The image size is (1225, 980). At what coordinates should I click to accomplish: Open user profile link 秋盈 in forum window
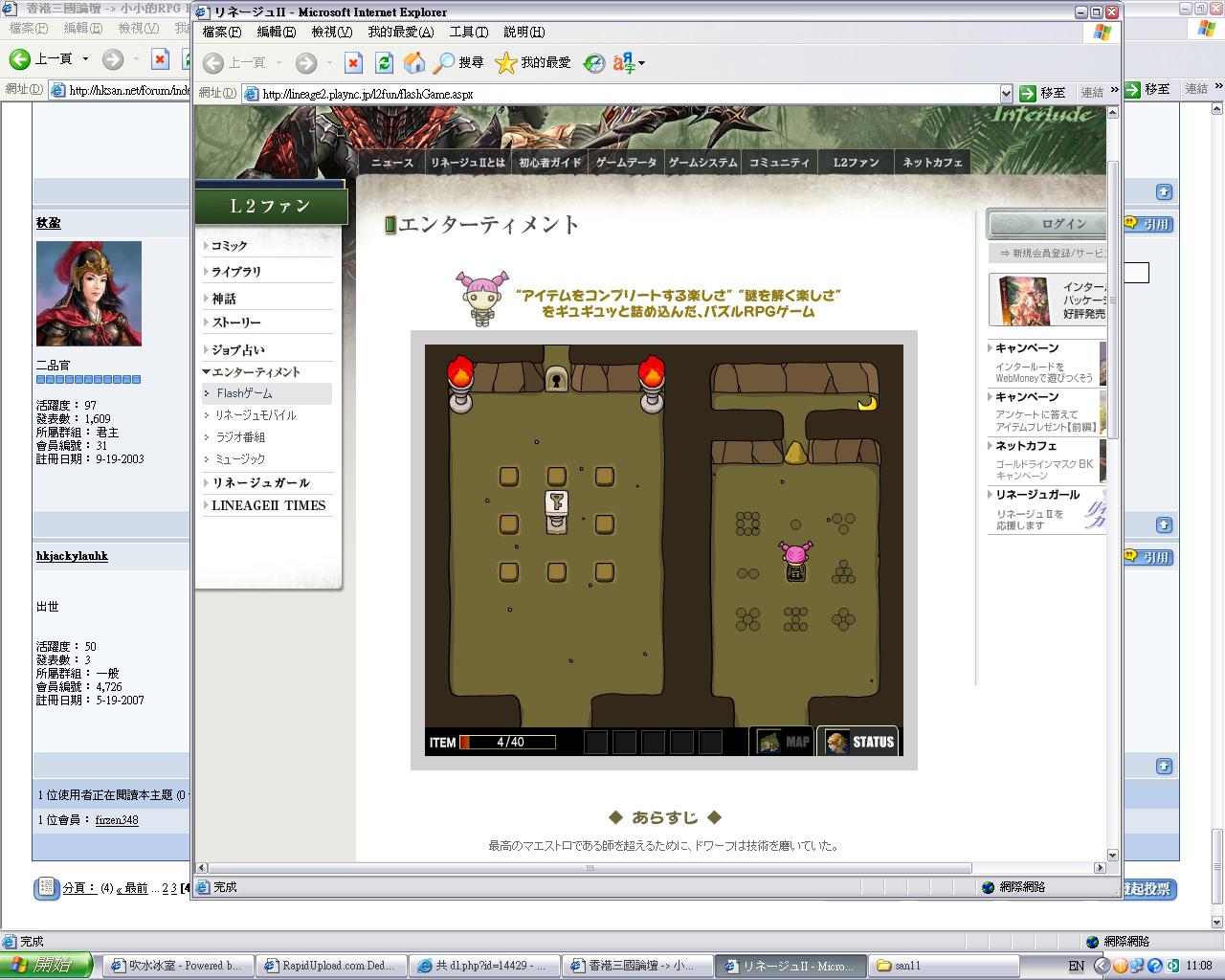click(49, 223)
